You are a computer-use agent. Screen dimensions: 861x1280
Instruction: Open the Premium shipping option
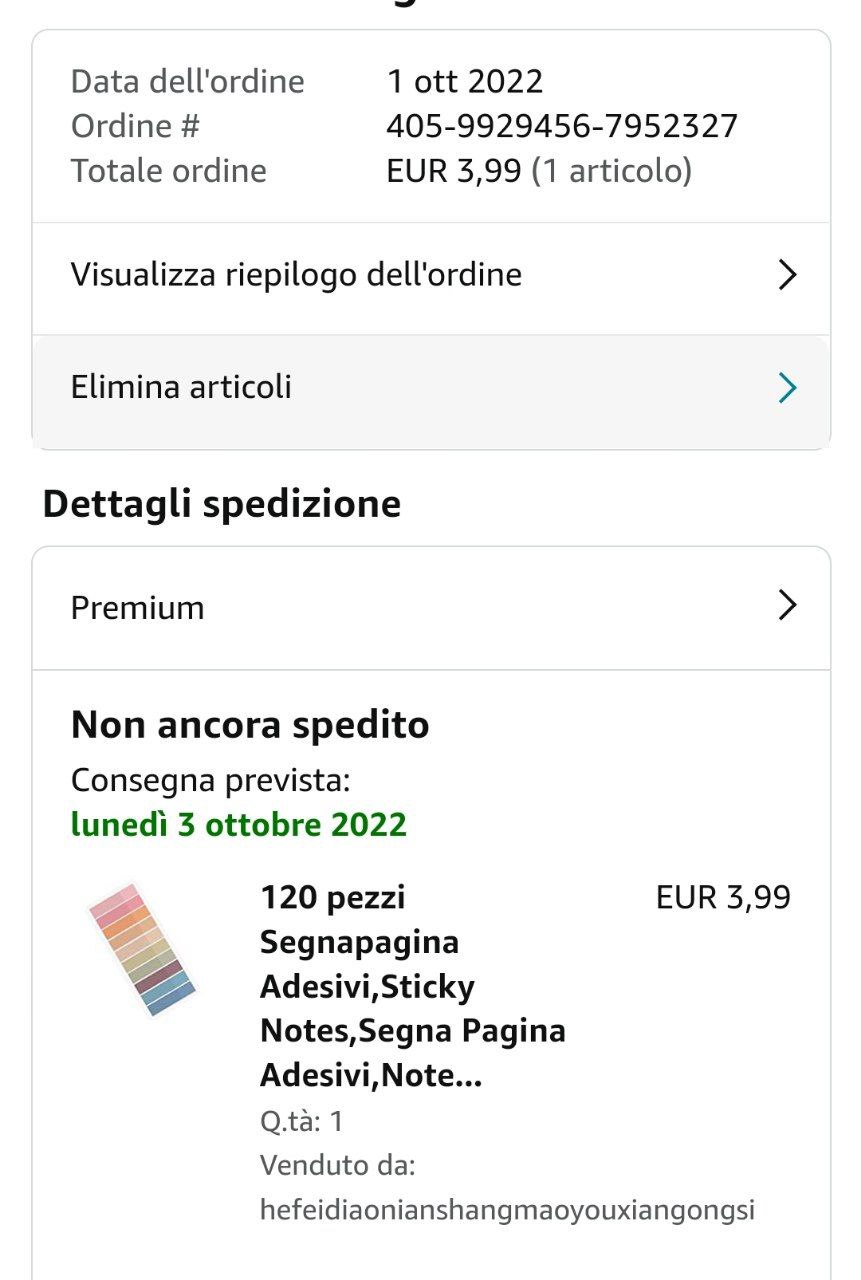137,608
